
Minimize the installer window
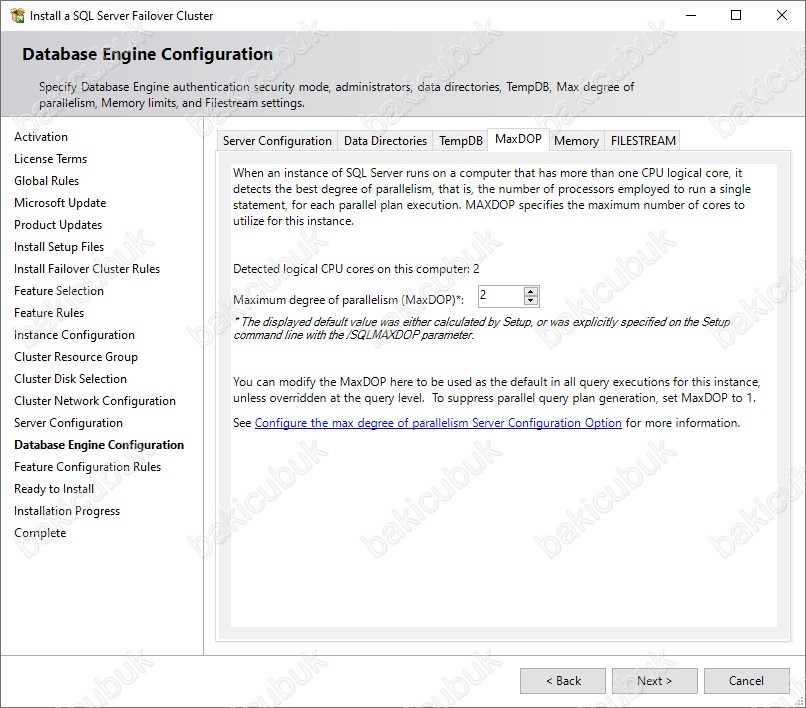pyautogui.click(x=690, y=15)
